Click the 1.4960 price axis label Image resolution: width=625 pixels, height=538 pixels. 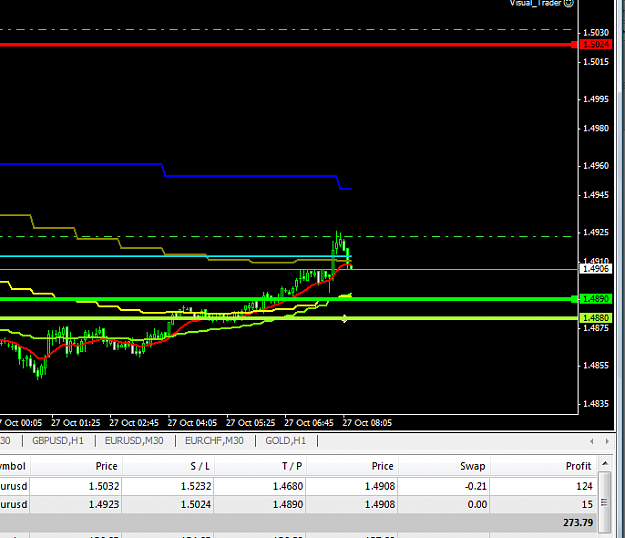point(596,166)
